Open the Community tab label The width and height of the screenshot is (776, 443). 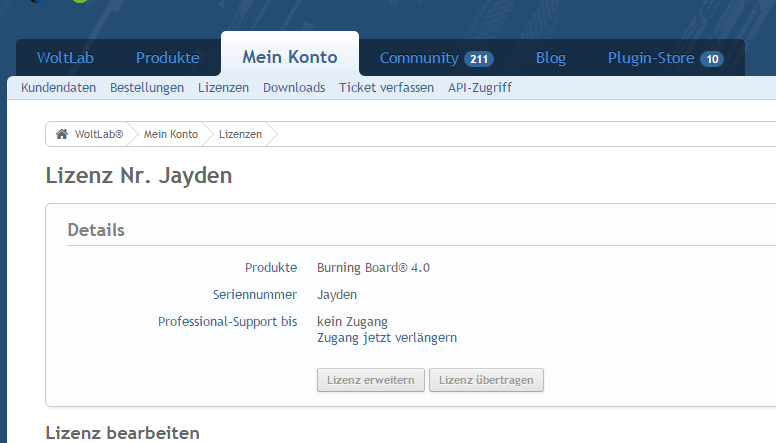419,58
